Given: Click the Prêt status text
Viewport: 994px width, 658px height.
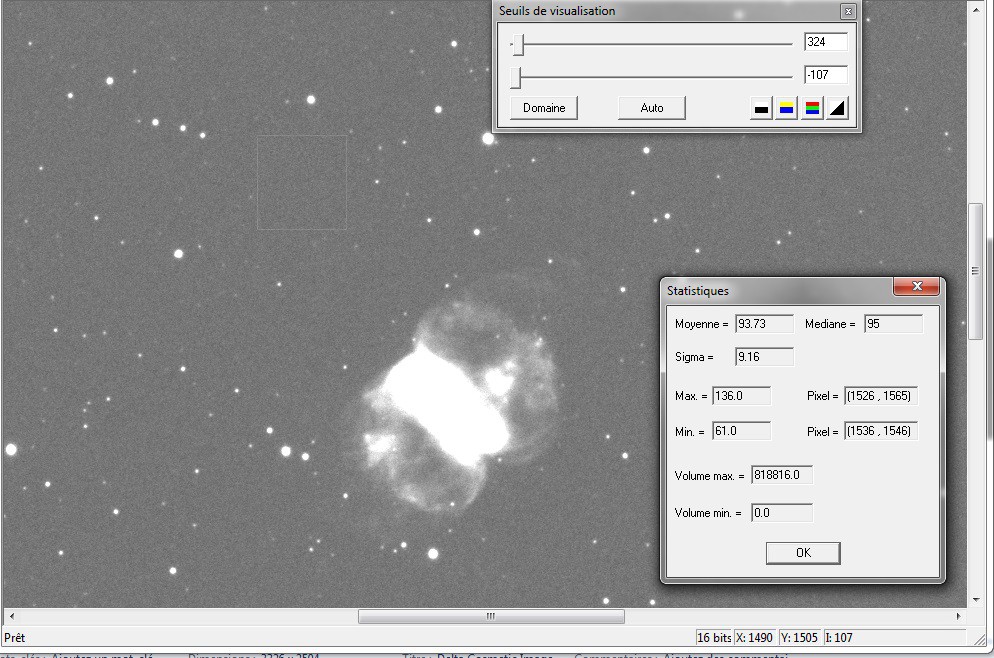Looking at the screenshot, I should (x=15, y=638).
